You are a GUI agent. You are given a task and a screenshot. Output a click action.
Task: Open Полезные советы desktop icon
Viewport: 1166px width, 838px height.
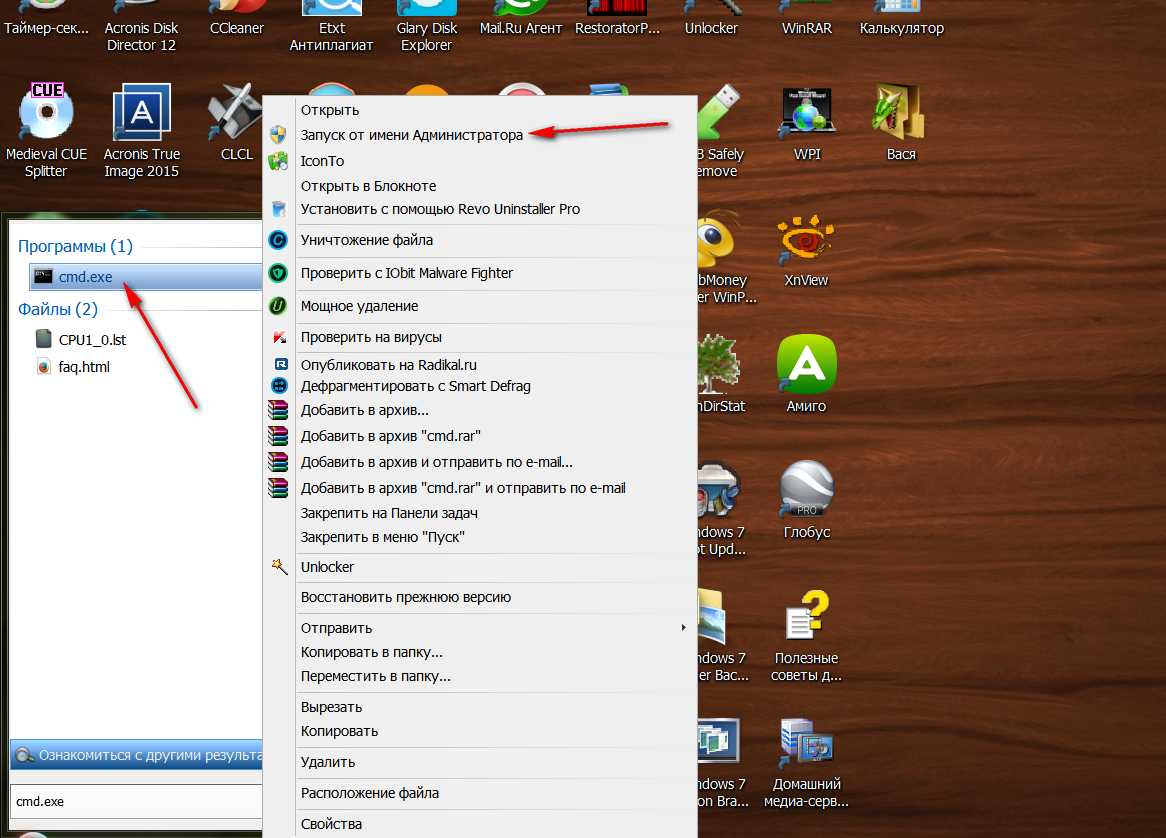click(x=806, y=636)
